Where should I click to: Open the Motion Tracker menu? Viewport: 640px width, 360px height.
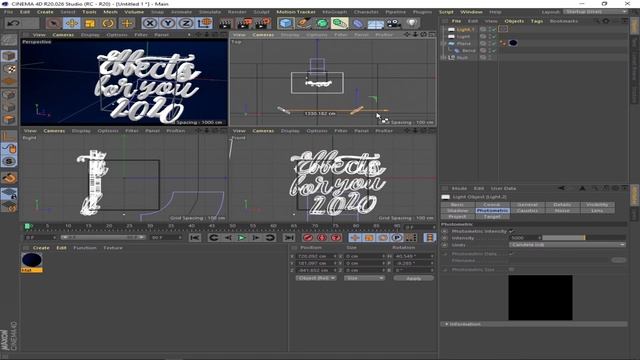[x=296, y=12]
